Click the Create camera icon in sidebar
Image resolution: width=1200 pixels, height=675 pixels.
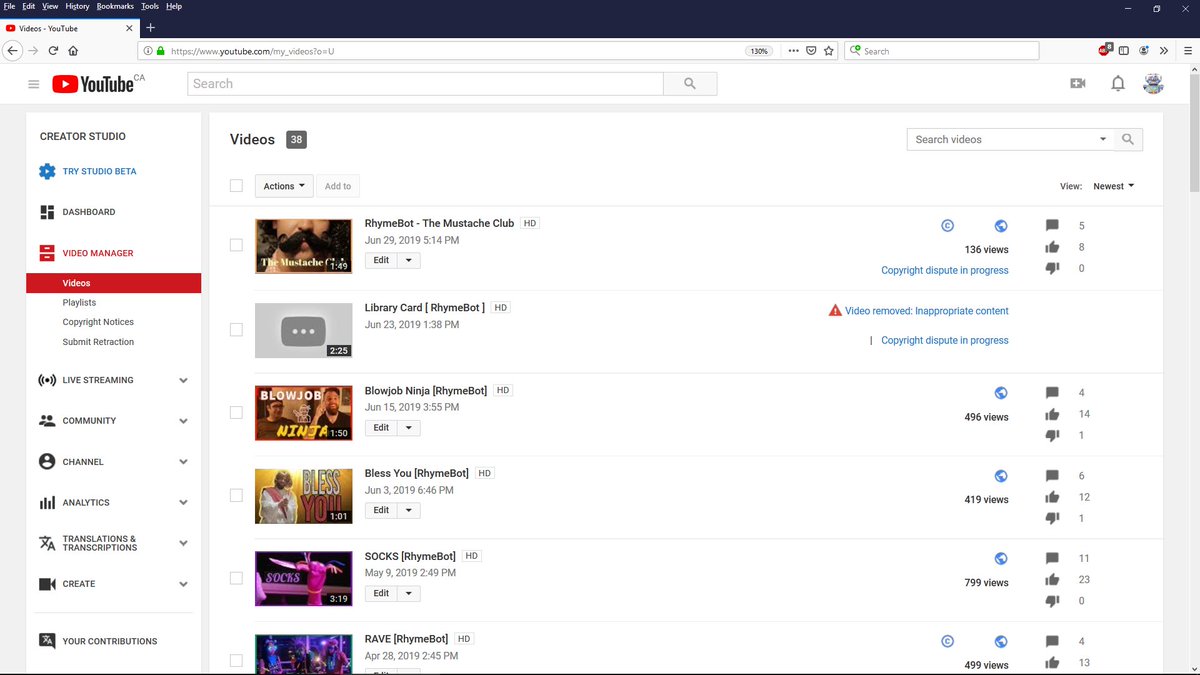point(47,584)
